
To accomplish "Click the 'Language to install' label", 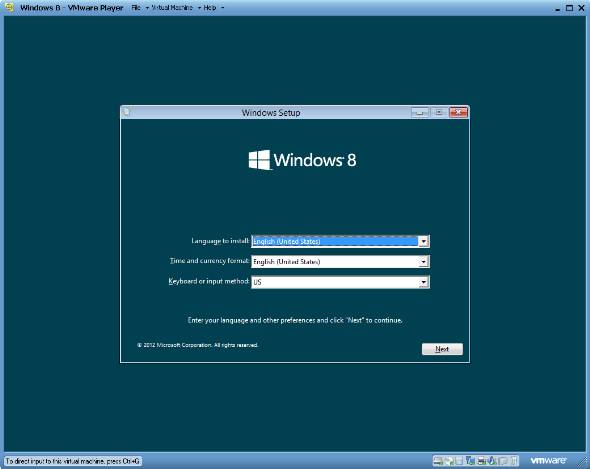I will click(x=220, y=241).
